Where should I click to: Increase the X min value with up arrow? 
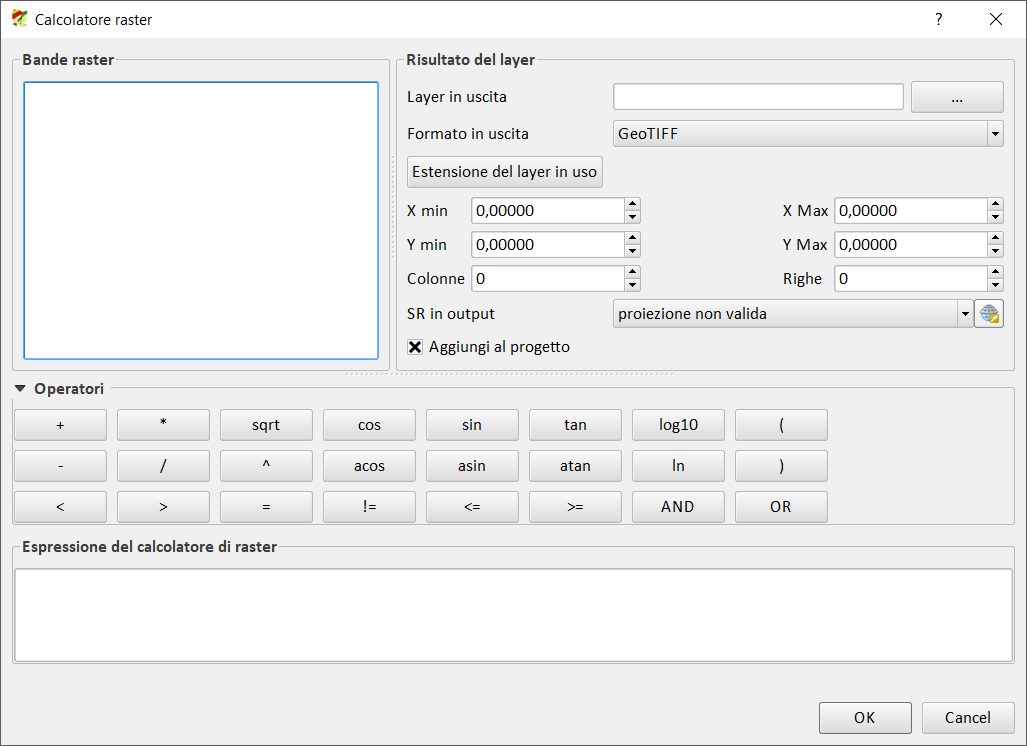[632, 205]
